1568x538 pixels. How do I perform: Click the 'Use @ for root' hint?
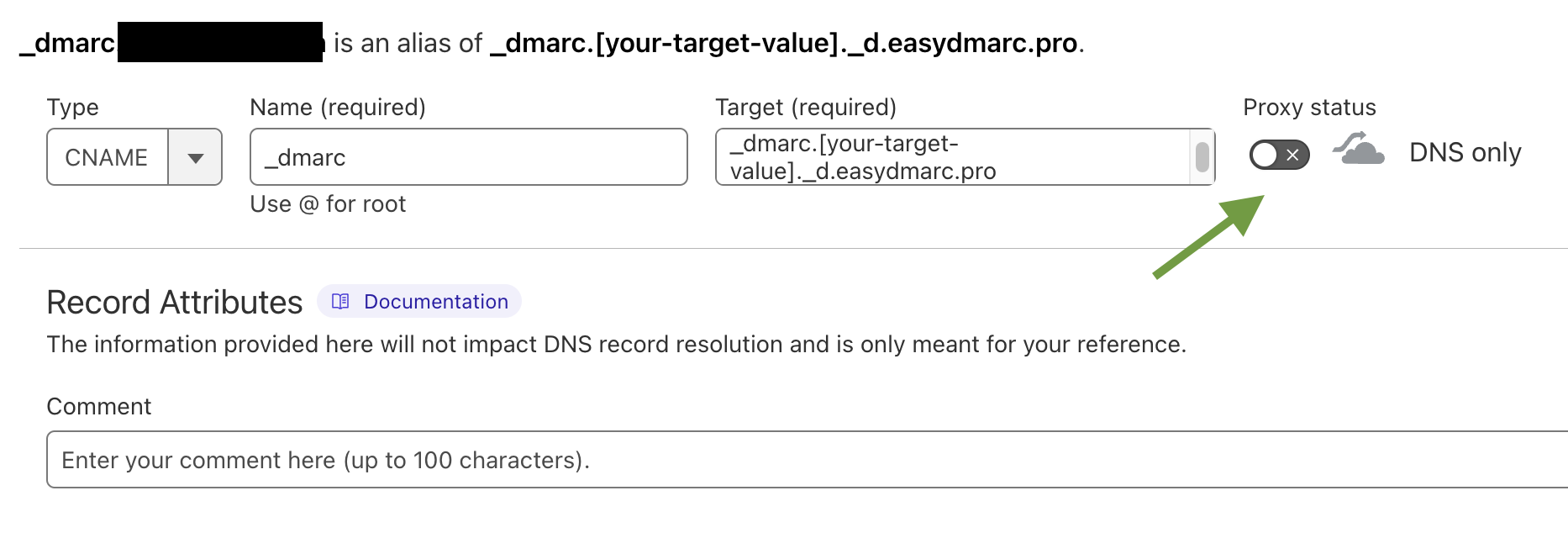(328, 204)
